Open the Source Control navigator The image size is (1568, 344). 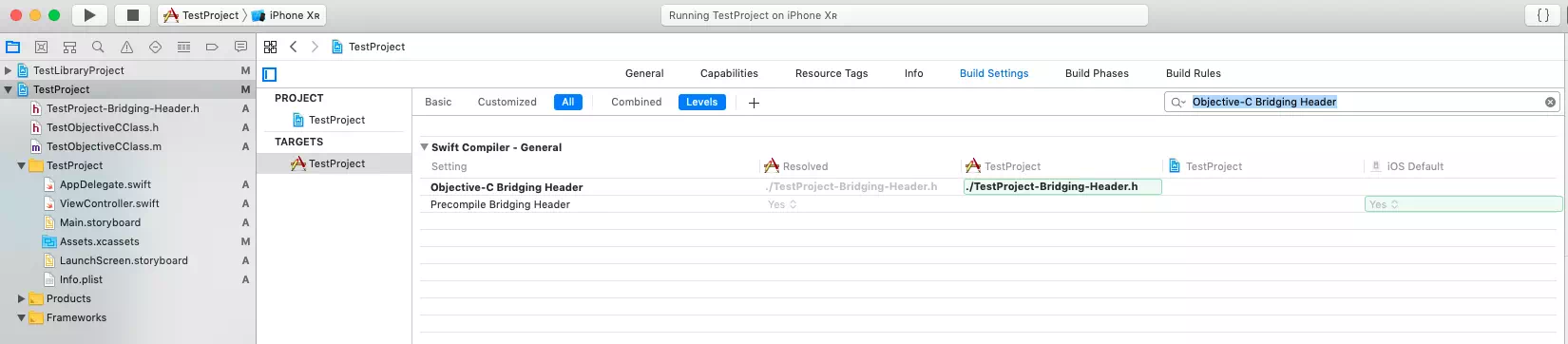click(42, 47)
